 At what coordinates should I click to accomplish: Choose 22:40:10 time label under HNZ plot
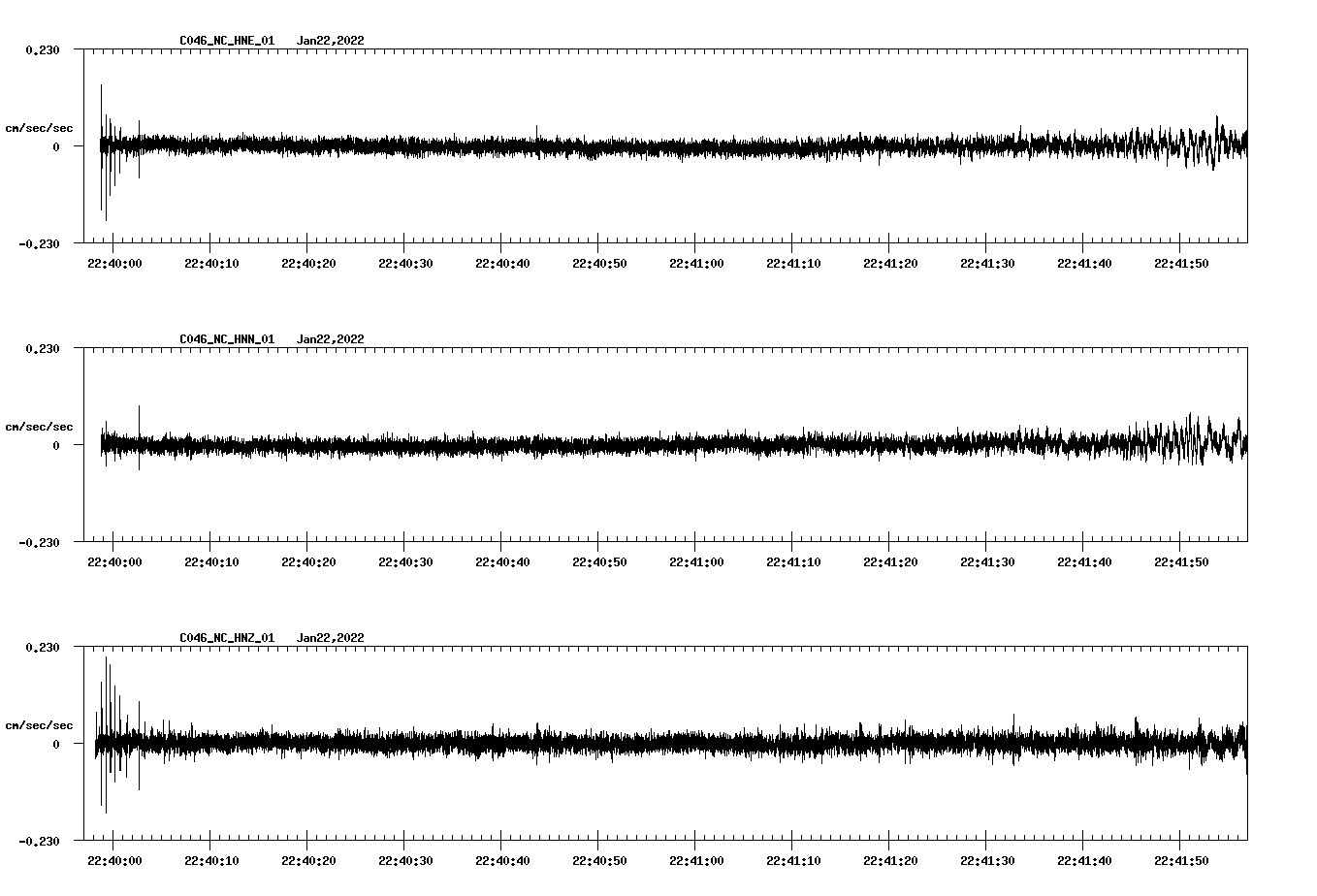click(x=211, y=861)
